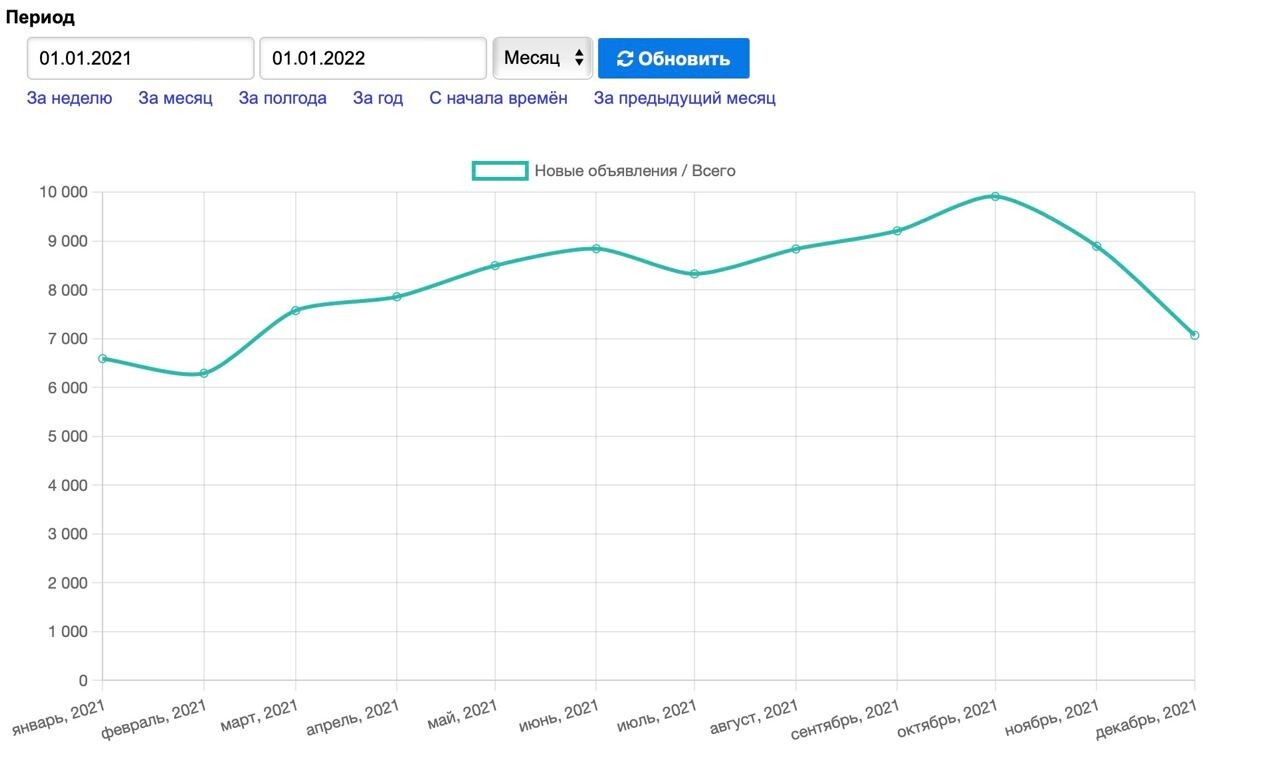Click the ноябрь 2021 data point
This screenshot has width=1280, height=768.
1097,246
